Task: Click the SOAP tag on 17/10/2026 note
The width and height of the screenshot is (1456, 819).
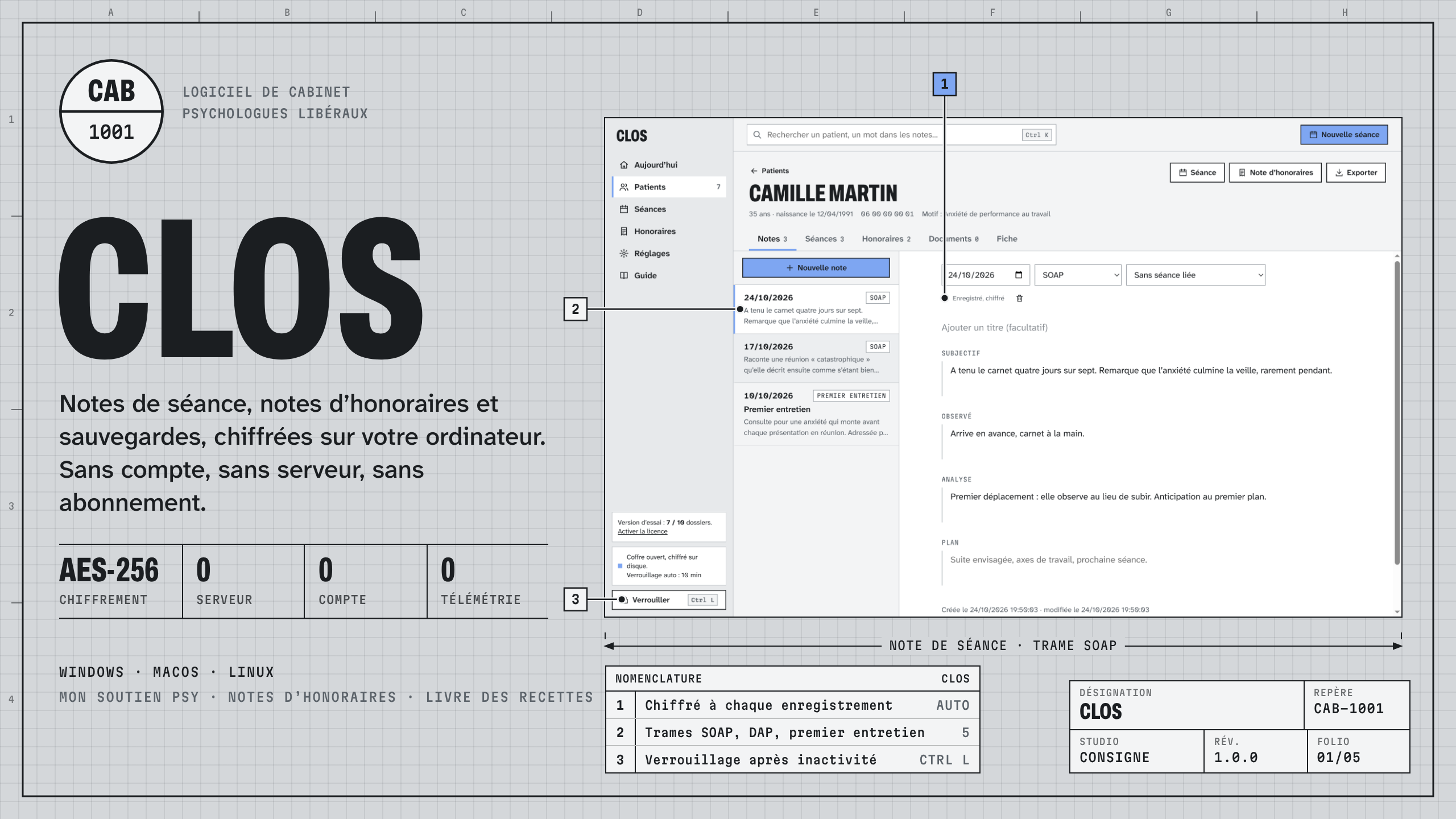Action: click(x=878, y=347)
